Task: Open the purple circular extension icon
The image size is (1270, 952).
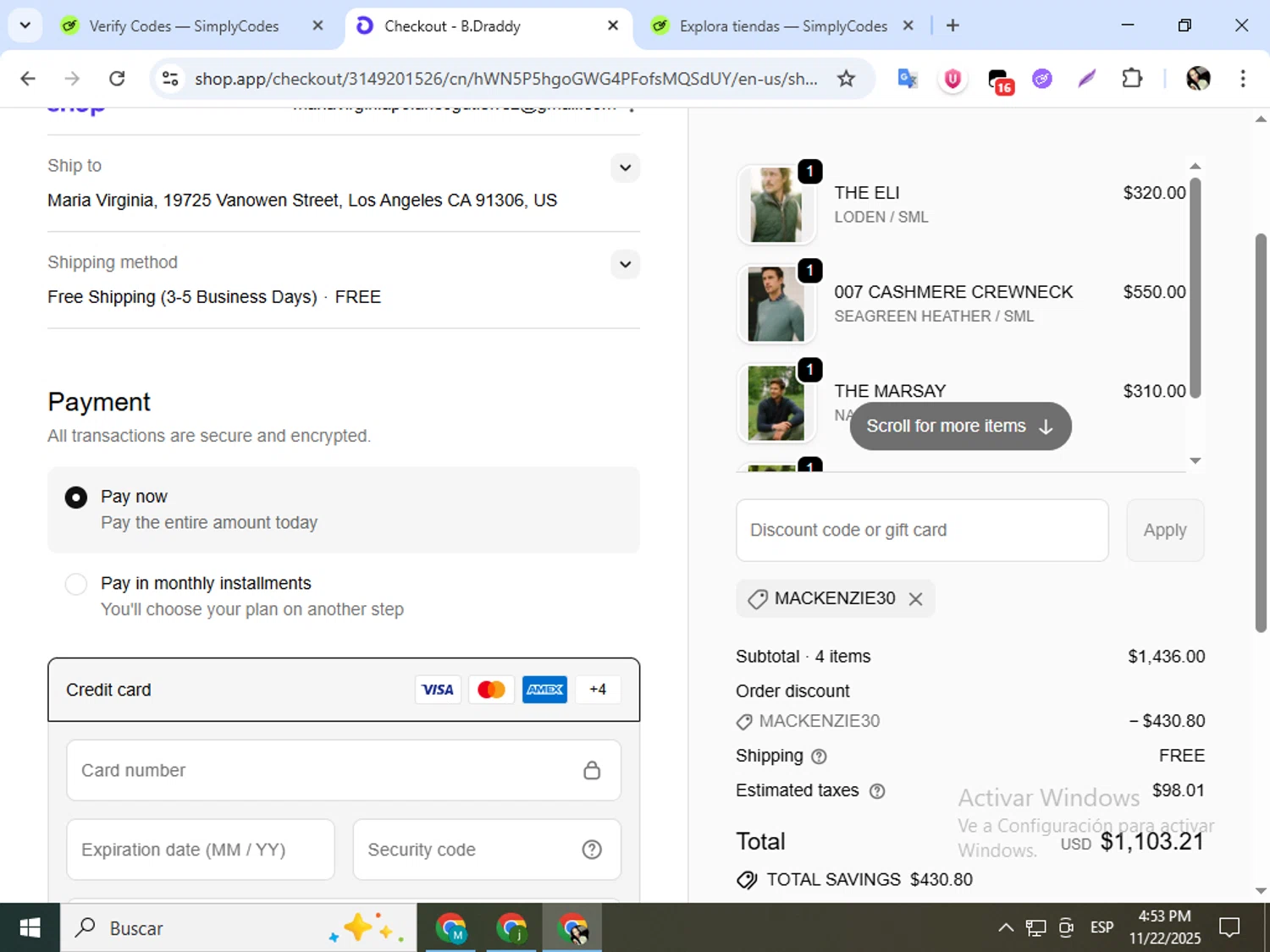Action: (1042, 79)
